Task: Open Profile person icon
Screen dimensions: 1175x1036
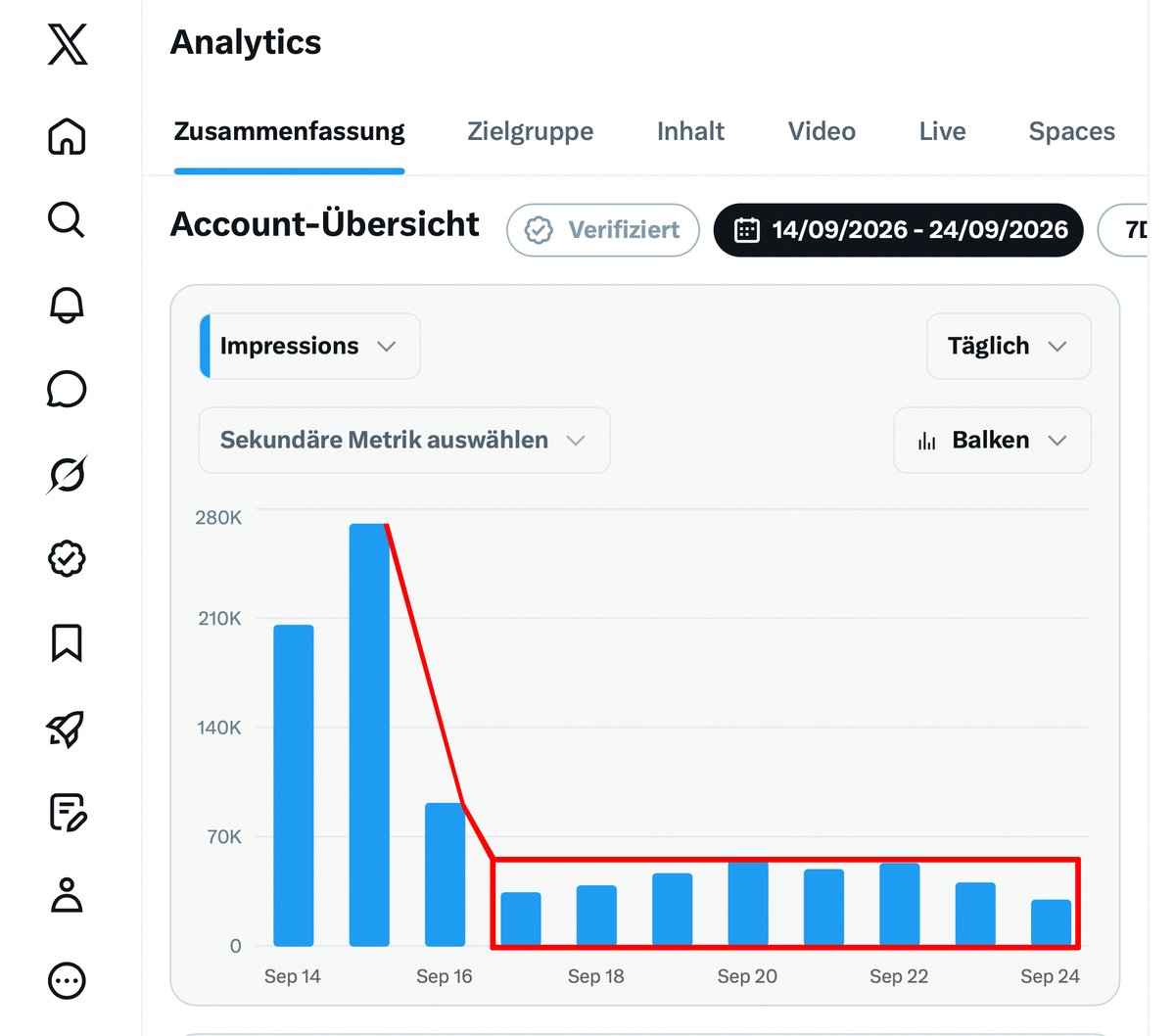Action: [x=67, y=896]
